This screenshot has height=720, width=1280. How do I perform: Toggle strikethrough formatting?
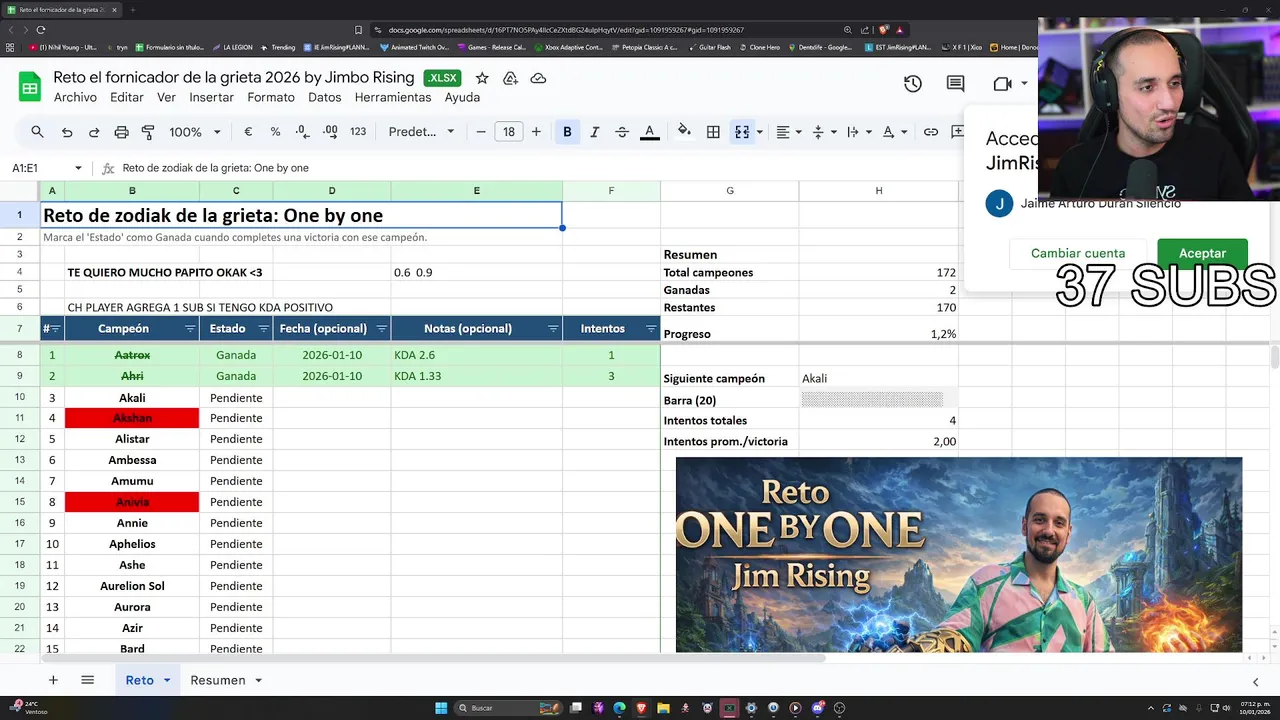coord(622,132)
